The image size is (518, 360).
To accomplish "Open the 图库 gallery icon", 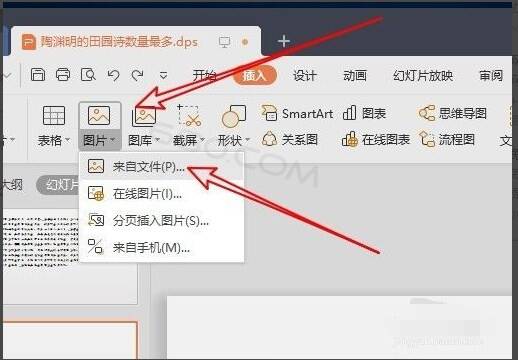I will 144,116.
